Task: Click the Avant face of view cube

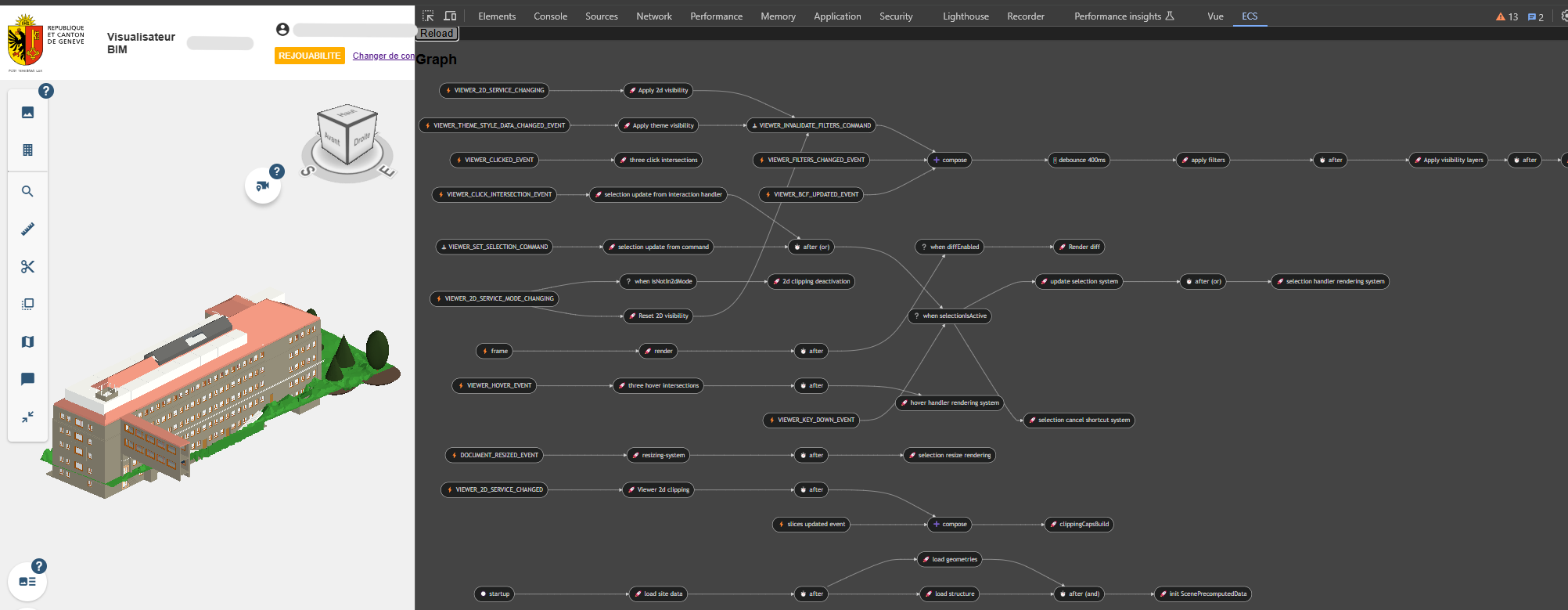Action: tap(333, 139)
